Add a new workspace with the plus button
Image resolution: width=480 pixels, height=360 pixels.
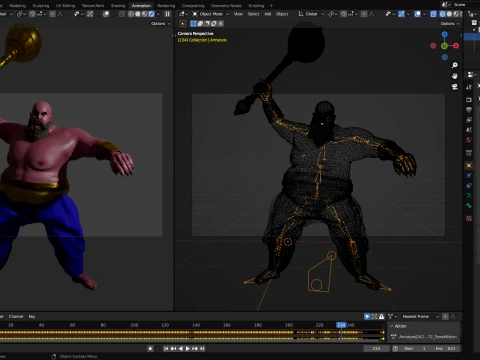(x=271, y=6)
